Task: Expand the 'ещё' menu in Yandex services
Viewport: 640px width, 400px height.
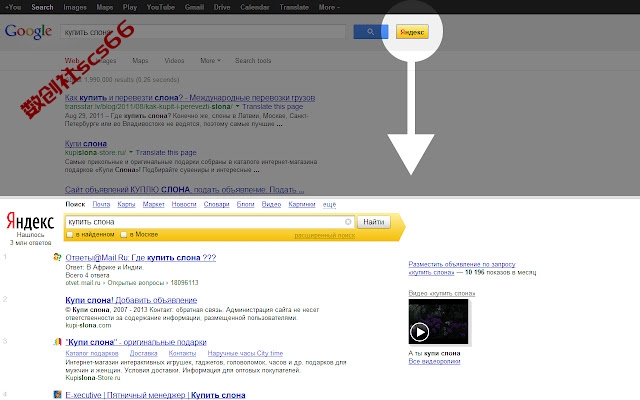Action: coord(329,204)
